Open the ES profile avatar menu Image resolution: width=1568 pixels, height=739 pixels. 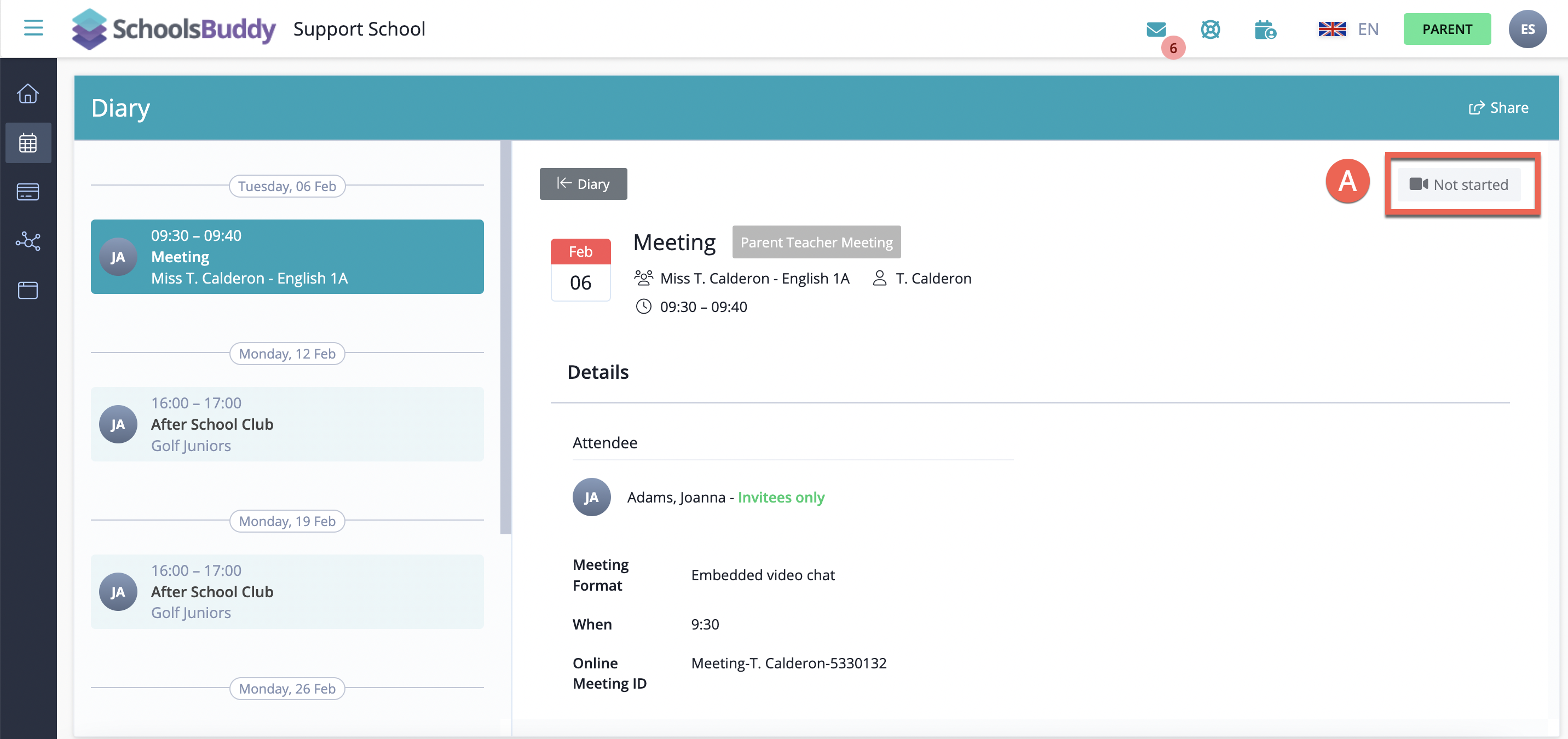(x=1528, y=28)
